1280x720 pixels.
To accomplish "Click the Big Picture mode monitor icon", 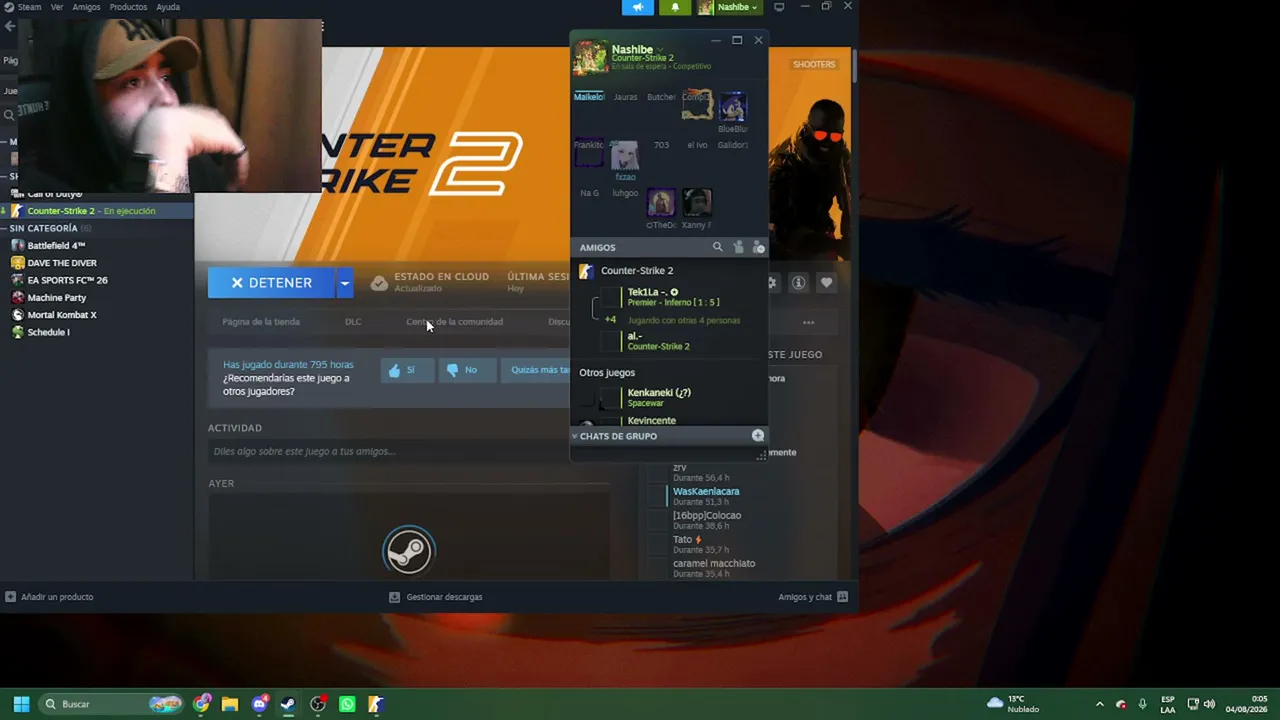I will (x=779, y=7).
